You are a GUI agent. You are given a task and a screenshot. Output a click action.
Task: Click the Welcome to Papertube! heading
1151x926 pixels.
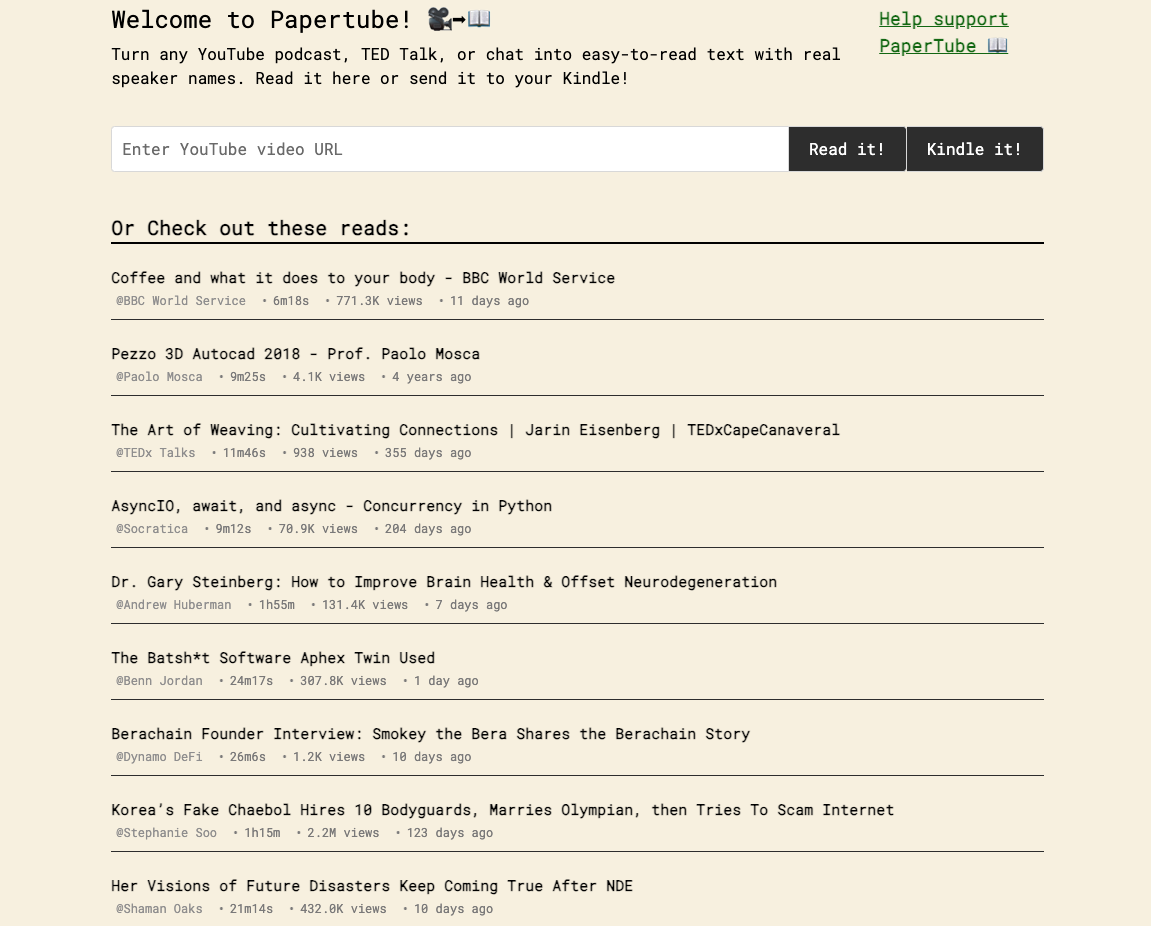[x=261, y=20]
